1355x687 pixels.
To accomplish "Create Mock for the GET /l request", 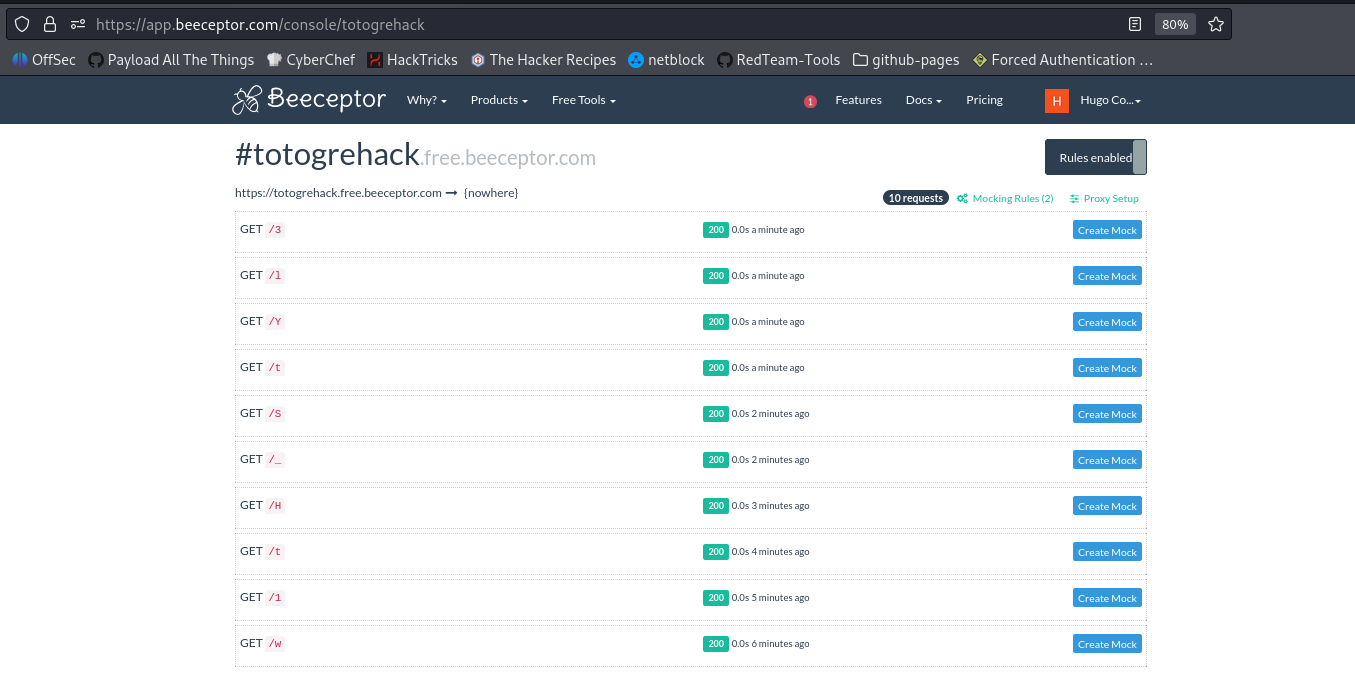I will [x=1107, y=276].
